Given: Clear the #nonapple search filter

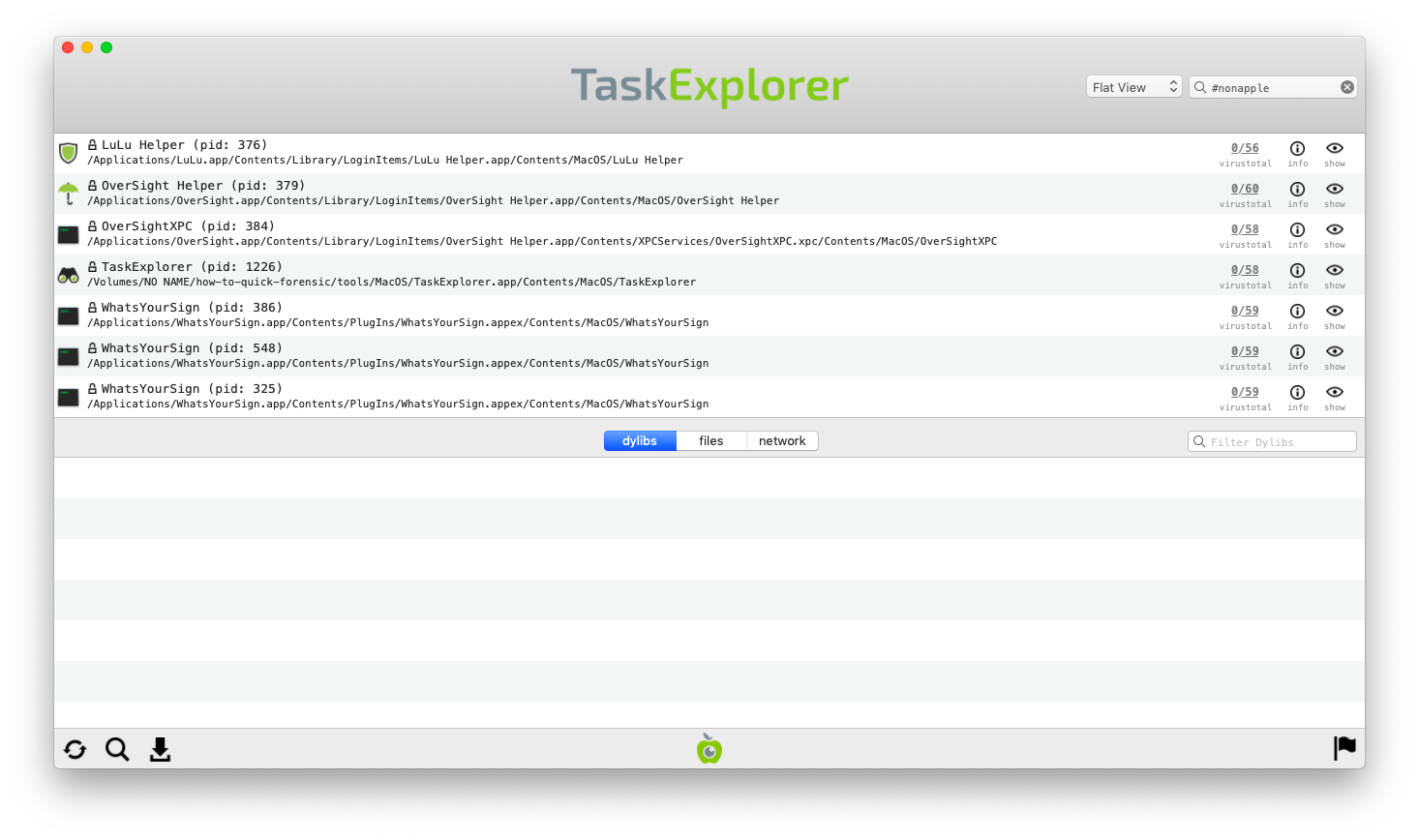Looking at the screenshot, I should click(x=1346, y=87).
